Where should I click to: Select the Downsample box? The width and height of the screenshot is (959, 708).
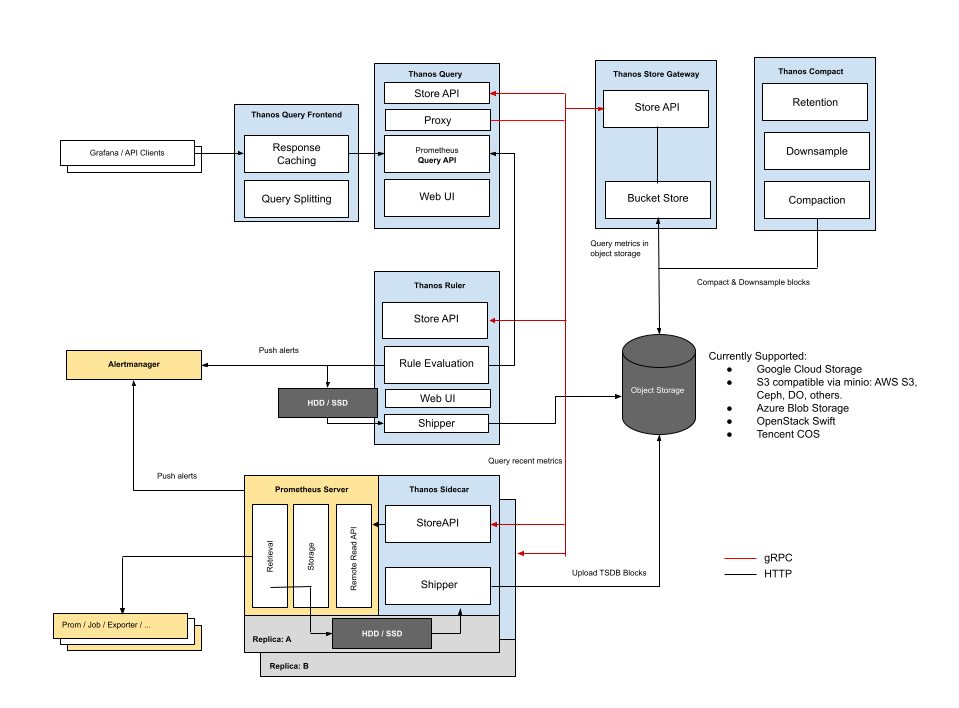816,151
